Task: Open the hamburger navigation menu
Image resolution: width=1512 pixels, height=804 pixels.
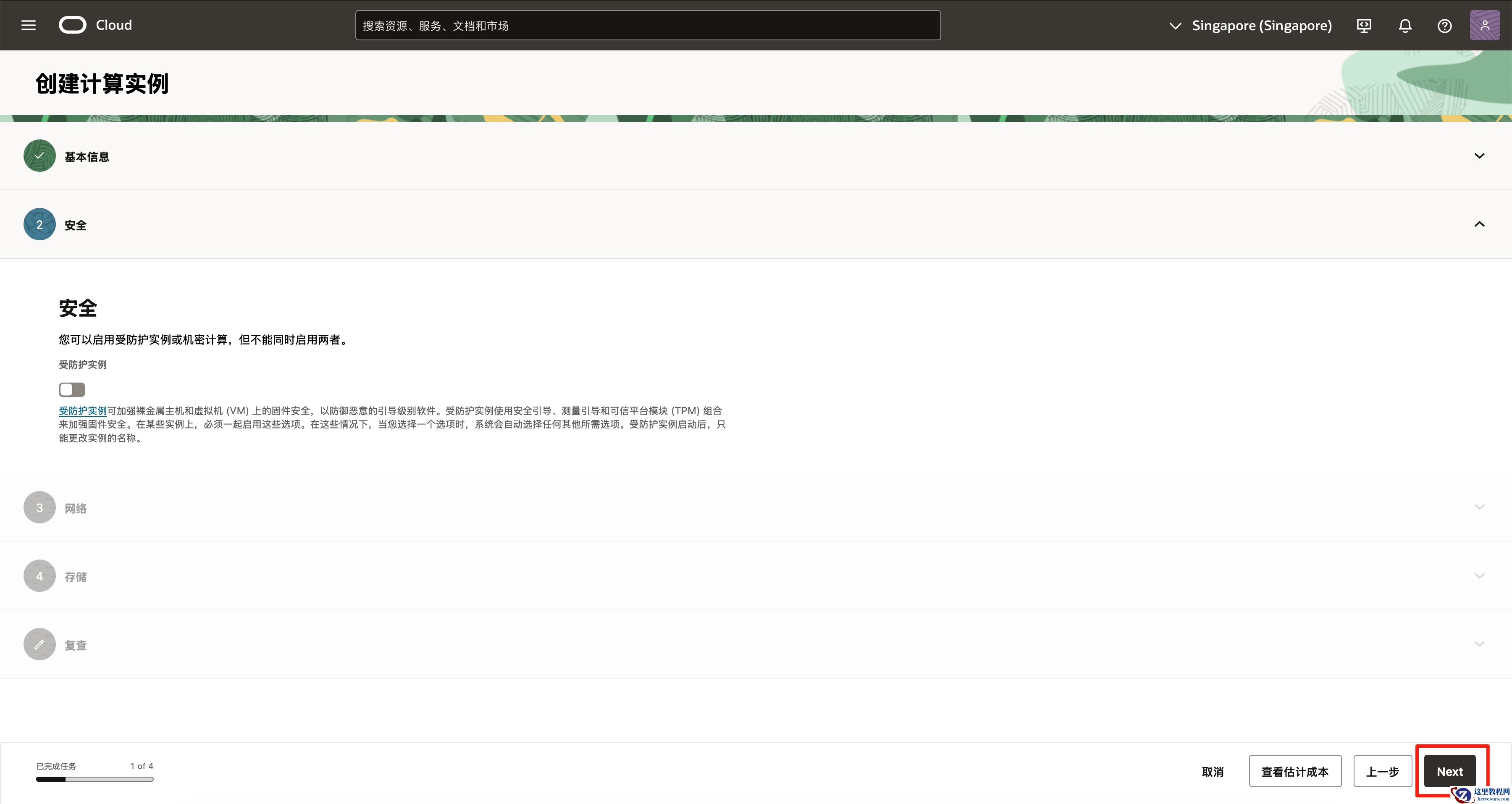Action: pyautogui.click(x=28, y=25)
